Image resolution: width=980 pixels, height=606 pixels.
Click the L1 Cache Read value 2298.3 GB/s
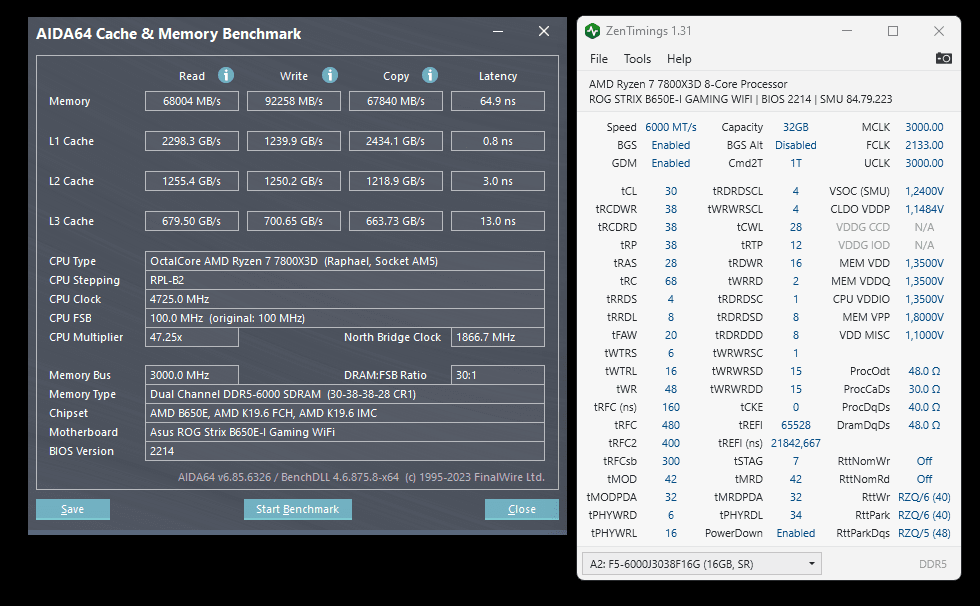point(192,141)
